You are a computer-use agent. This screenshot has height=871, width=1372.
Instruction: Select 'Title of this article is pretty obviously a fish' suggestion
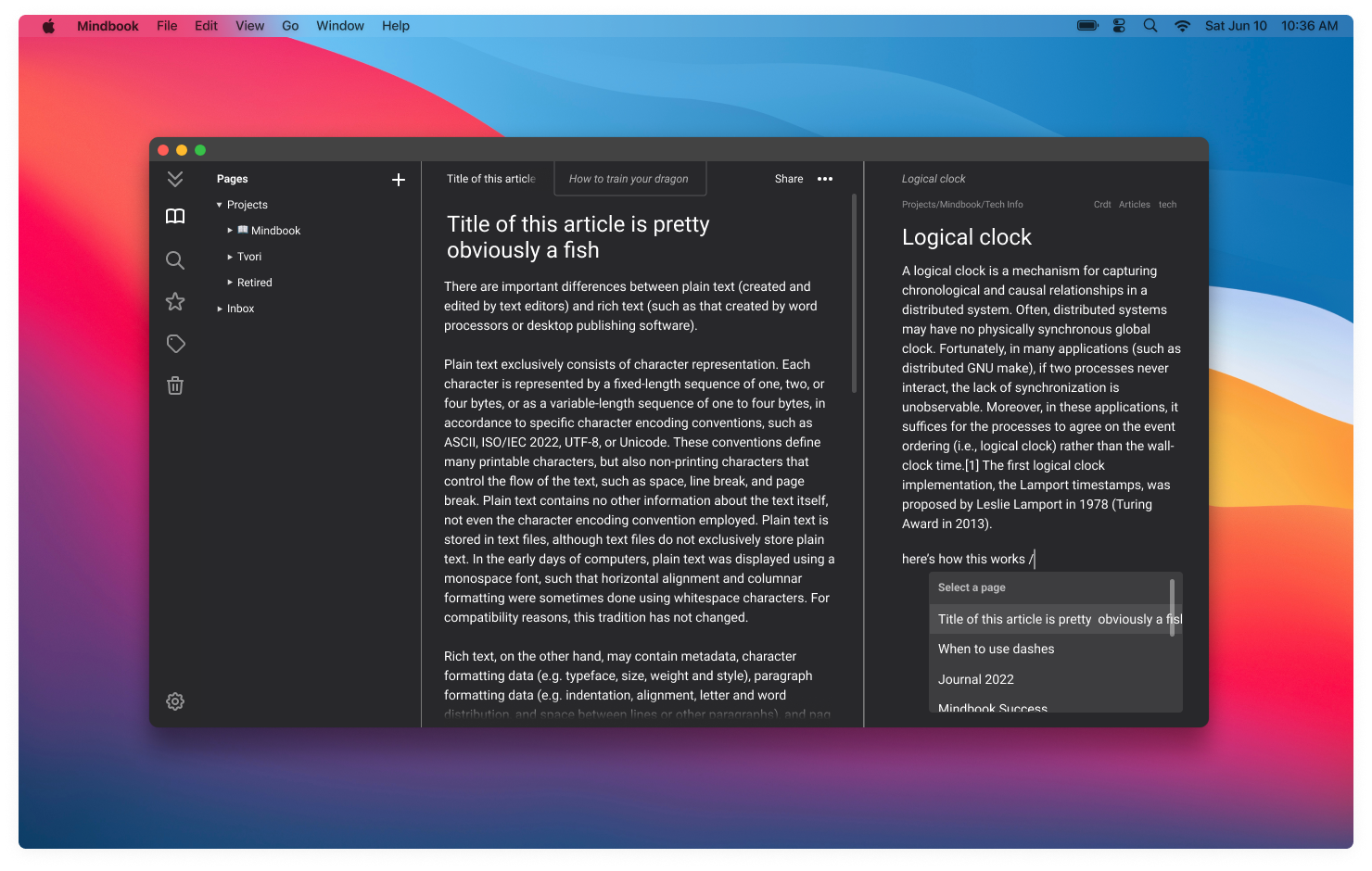1056,619
